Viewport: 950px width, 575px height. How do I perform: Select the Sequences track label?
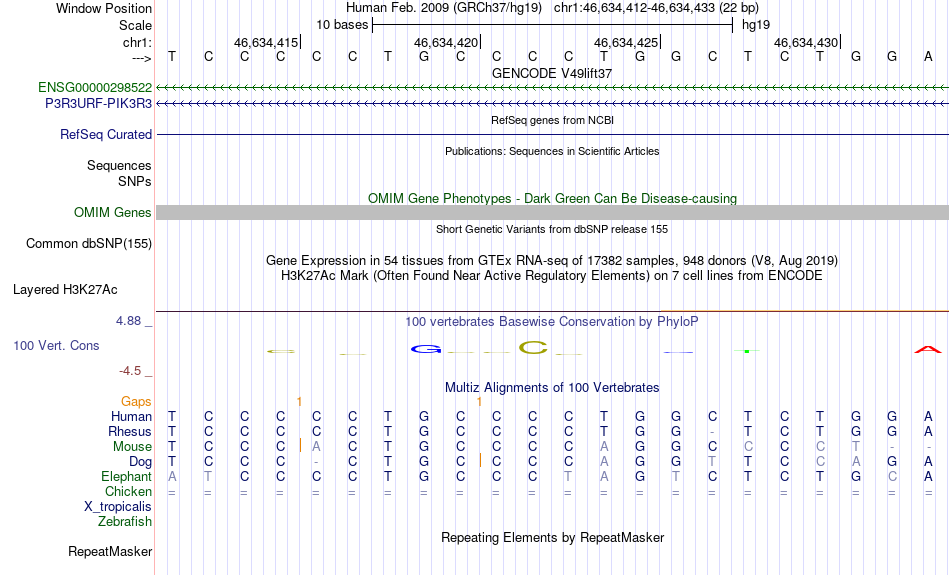coord(119,165)
